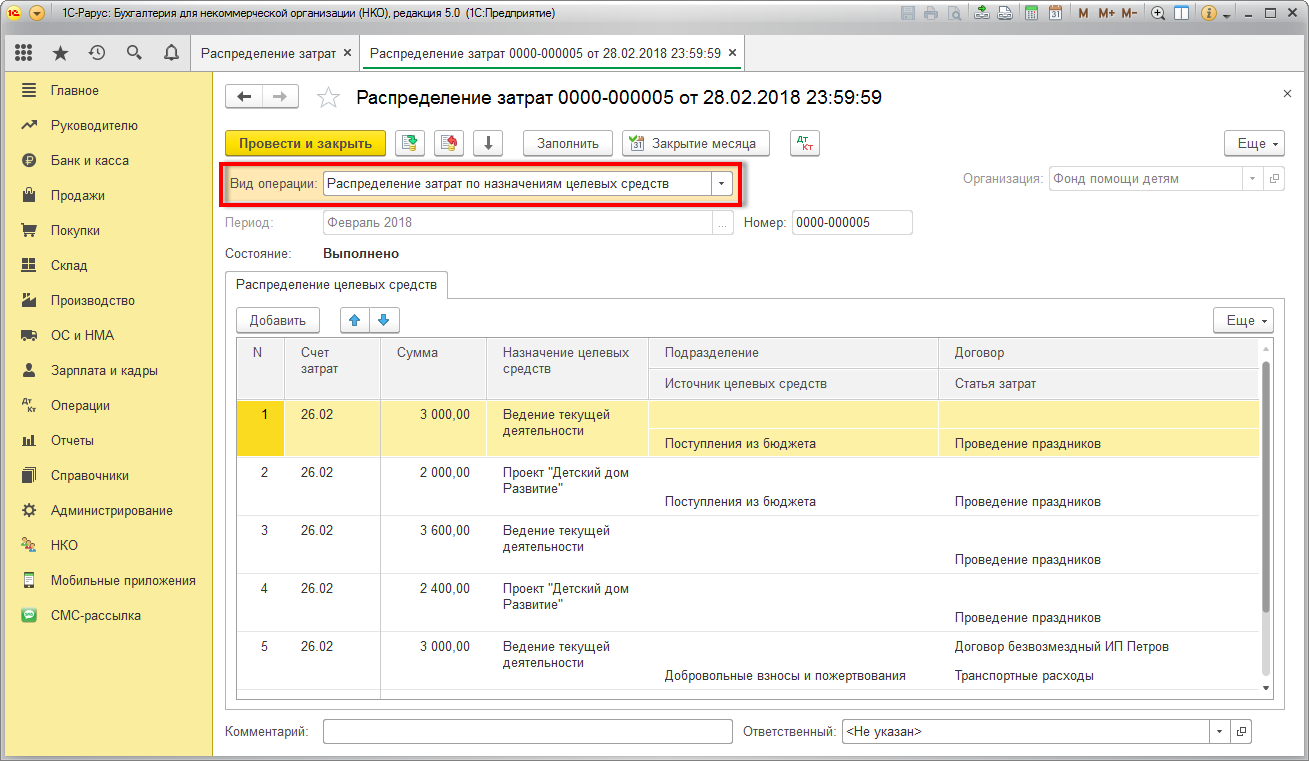Move row down with blue arrow

point(384,320)
